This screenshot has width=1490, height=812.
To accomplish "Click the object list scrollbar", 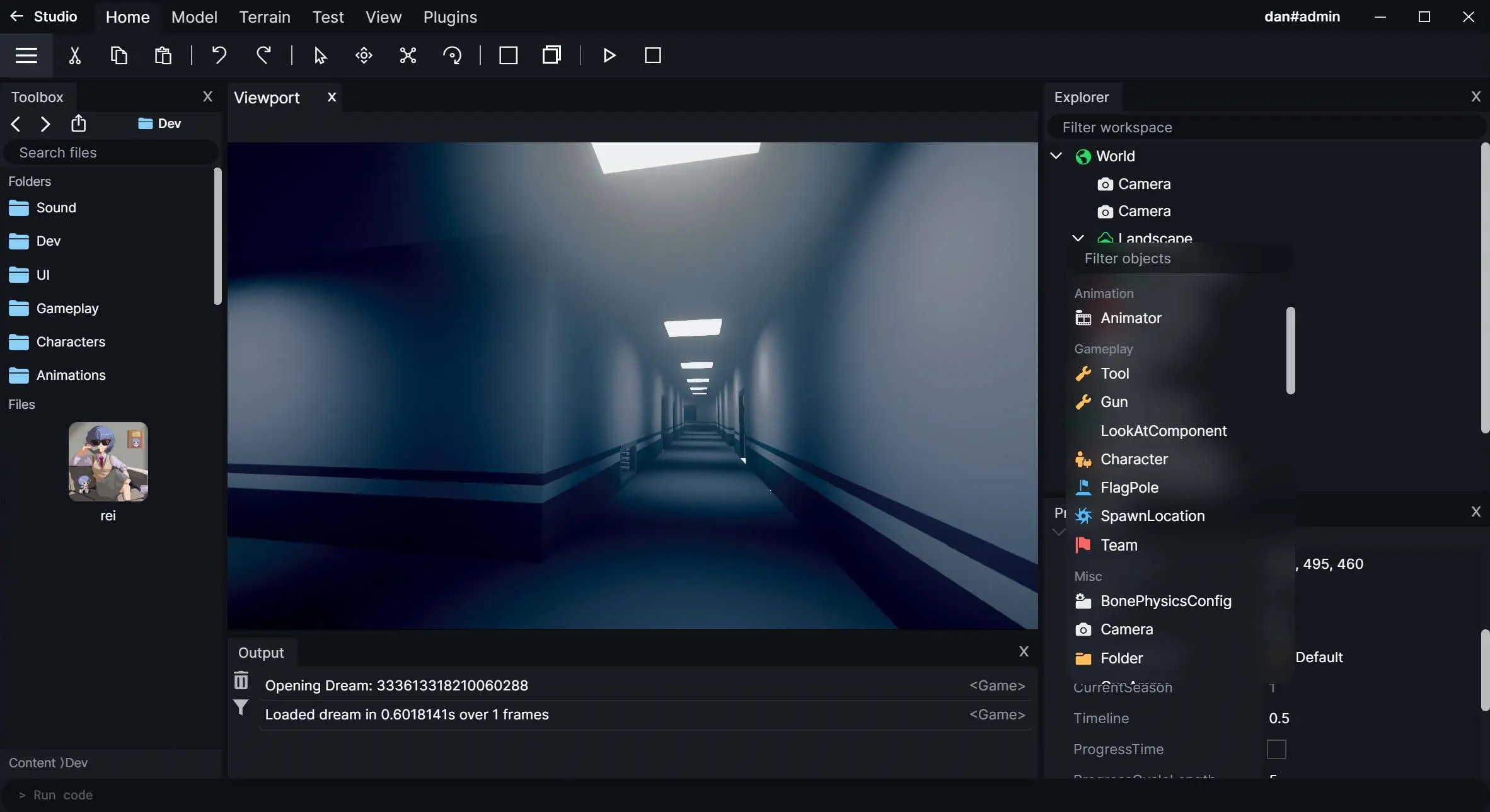I will point(1290,350).
